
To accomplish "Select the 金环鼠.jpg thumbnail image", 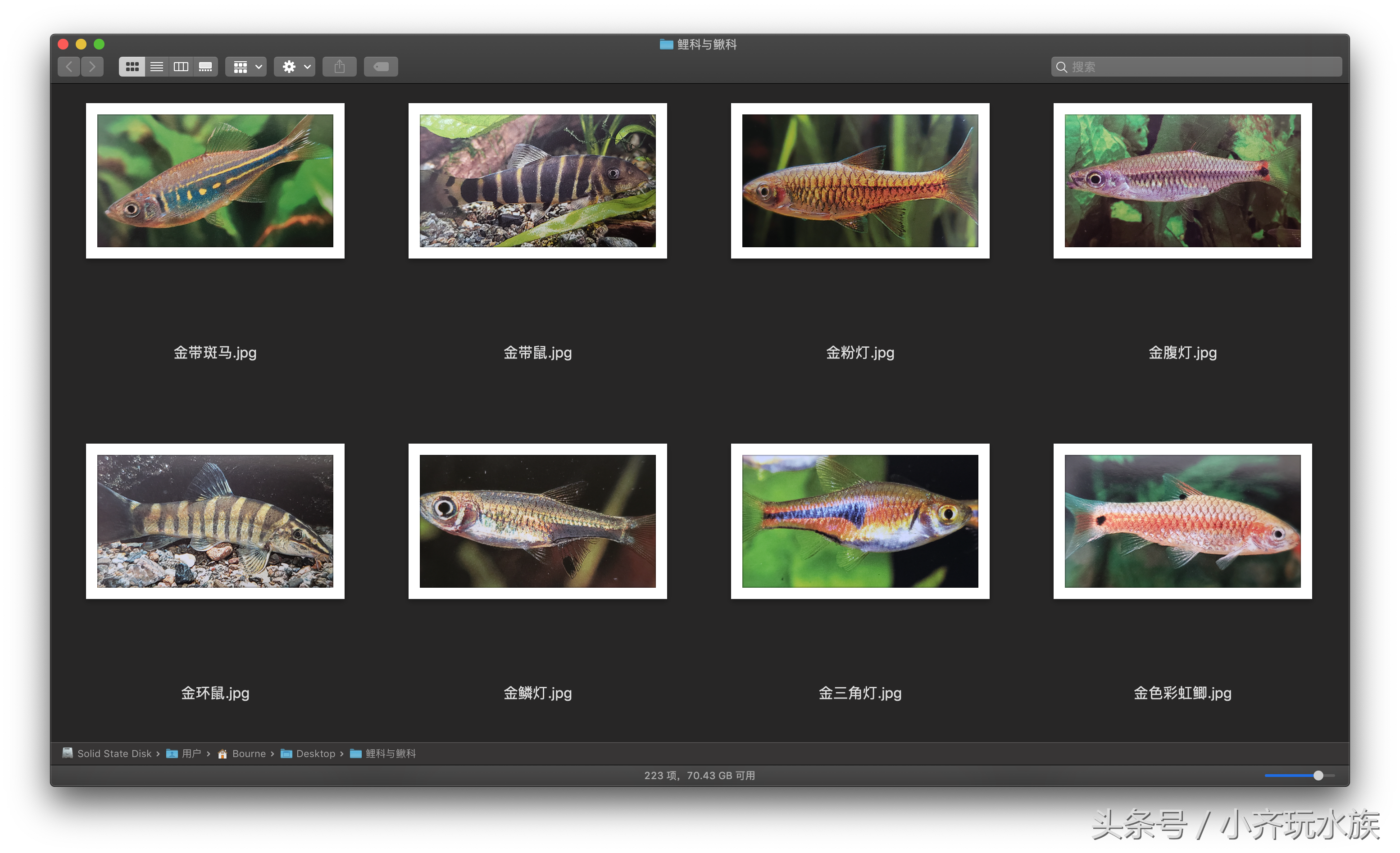I will [215, 522].
